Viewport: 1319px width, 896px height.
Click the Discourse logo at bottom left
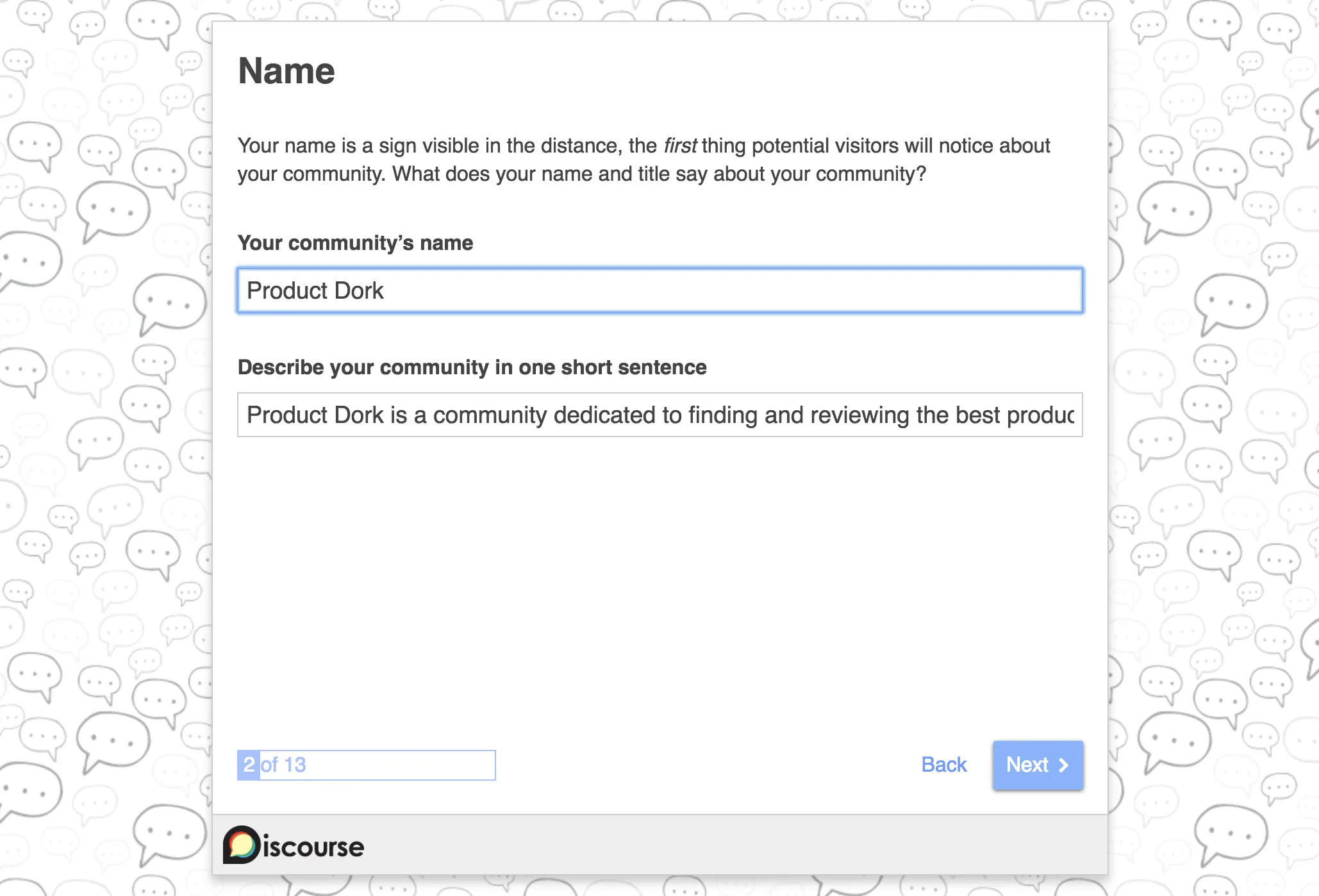pyautogui.click(x=294, y=845)
